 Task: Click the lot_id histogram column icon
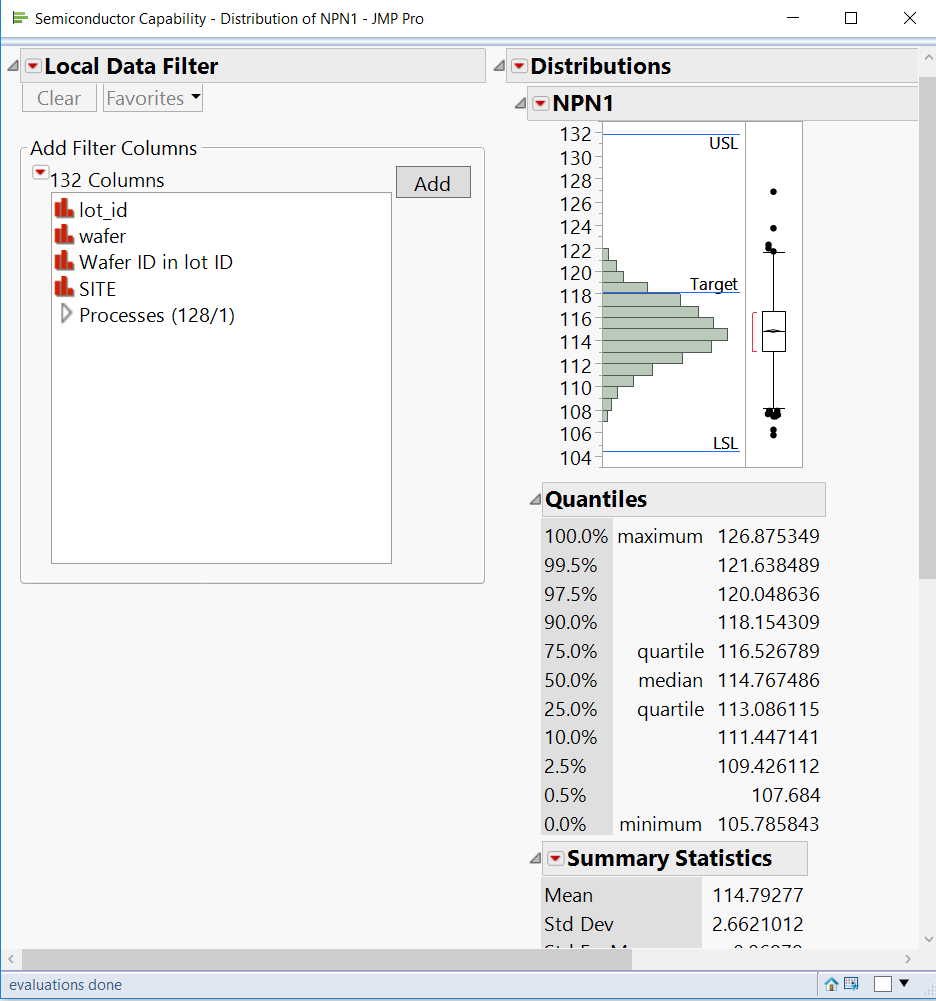[62, 210]
